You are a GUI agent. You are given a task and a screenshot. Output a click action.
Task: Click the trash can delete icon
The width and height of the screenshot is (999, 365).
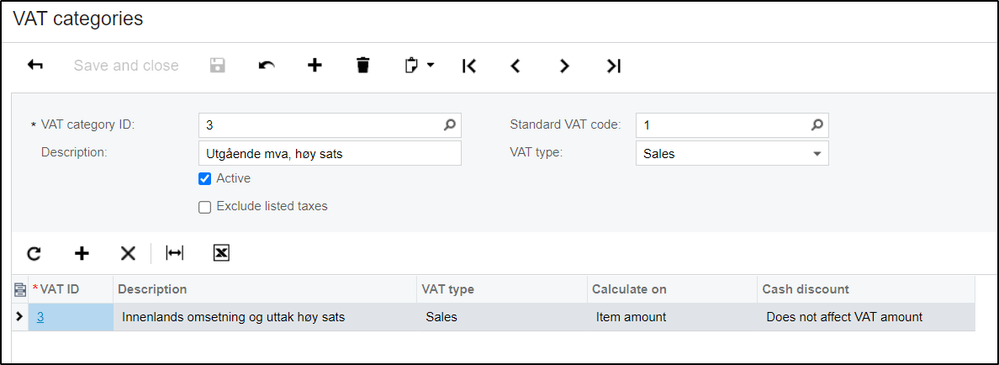tap(363, 65)
